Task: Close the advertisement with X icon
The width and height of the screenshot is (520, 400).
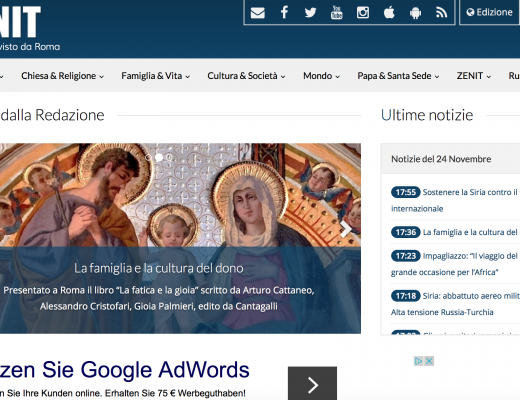Action: (429, 361)
